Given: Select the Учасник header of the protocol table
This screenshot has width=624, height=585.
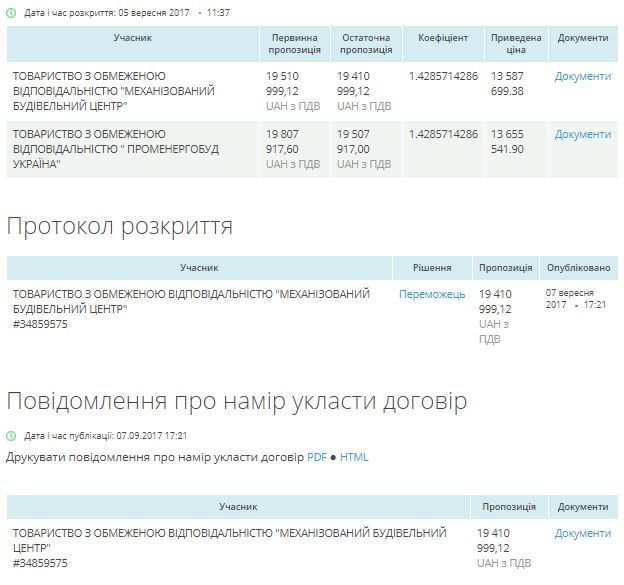Looking at the screenshot, I should point(199,268).
